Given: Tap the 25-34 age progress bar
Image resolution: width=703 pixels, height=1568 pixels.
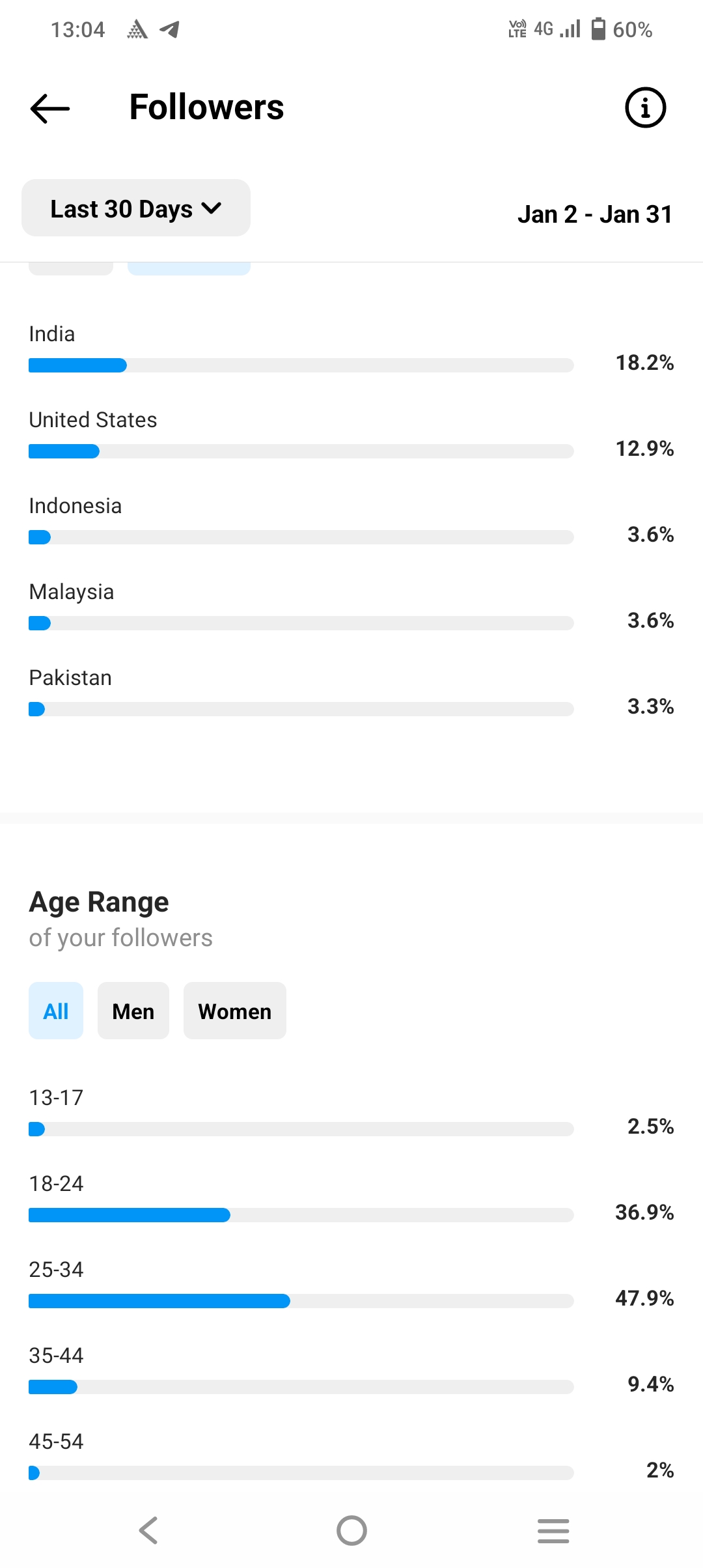Looking at the screenshot, I should [x=301, y=1301].
